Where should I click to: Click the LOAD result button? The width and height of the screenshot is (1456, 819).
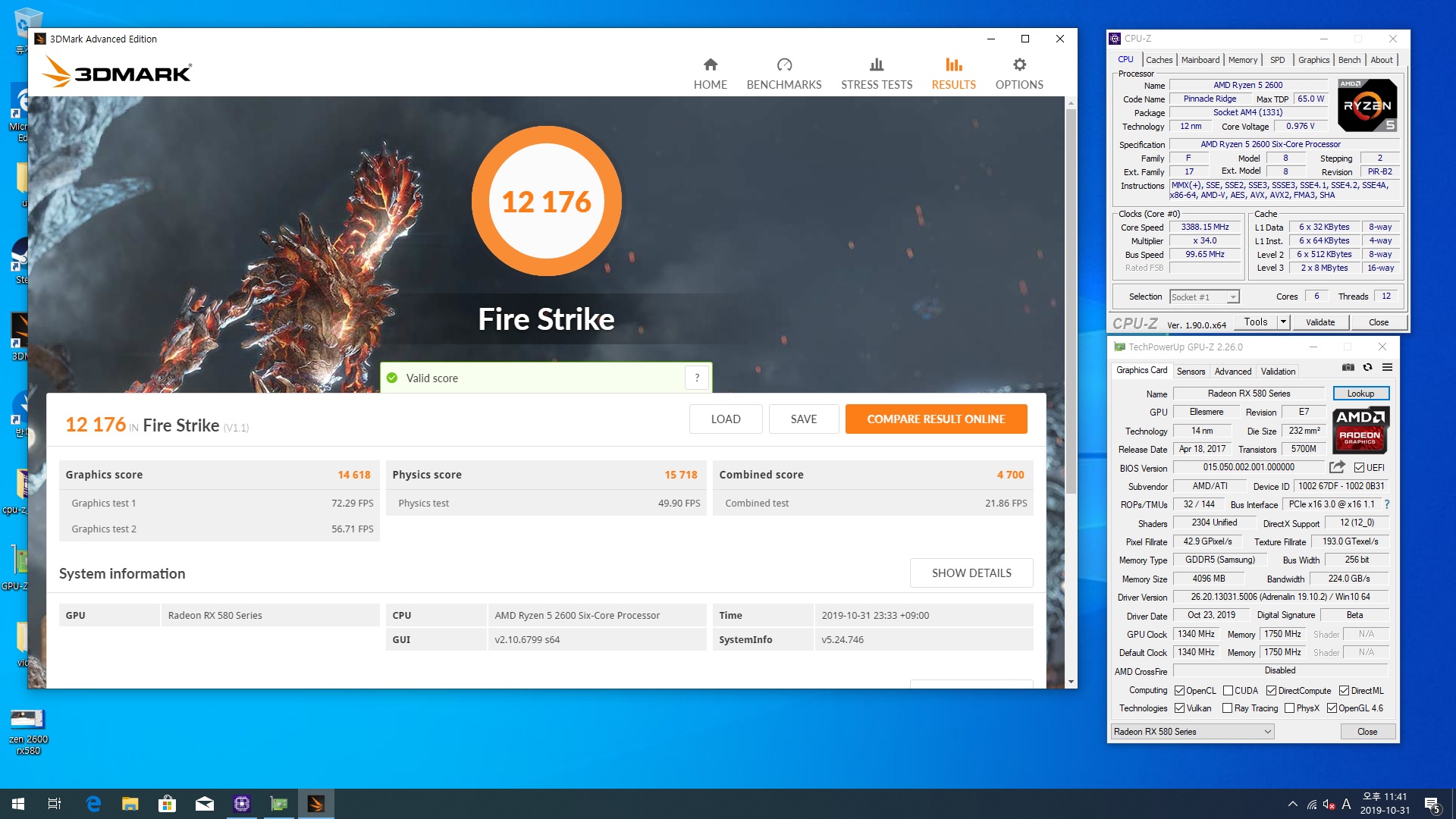726,419
